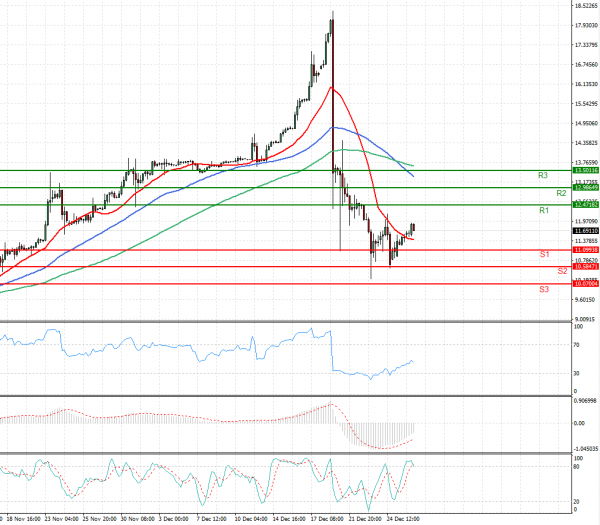This screenshot has width=600, height=525.
Task: Click the 13.76590 price axis value
Action: (x=587, y=162)
